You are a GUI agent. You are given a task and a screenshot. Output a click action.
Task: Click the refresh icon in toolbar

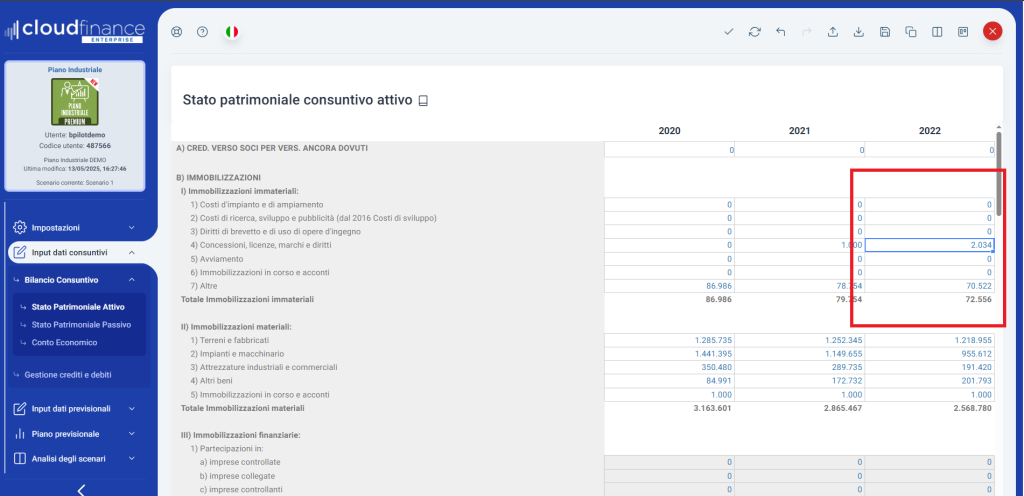755,32
